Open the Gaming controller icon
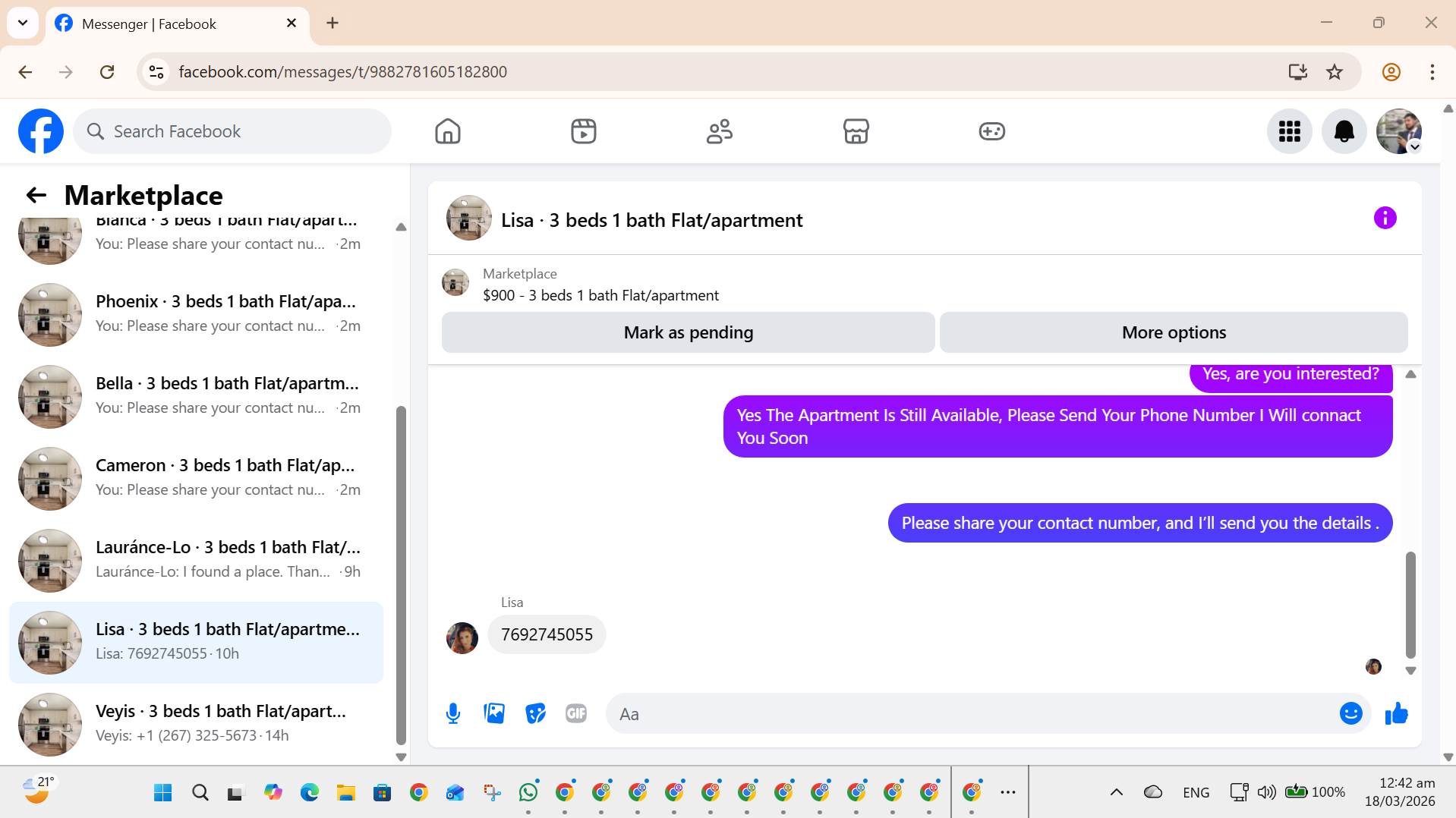 pos(991,131)
